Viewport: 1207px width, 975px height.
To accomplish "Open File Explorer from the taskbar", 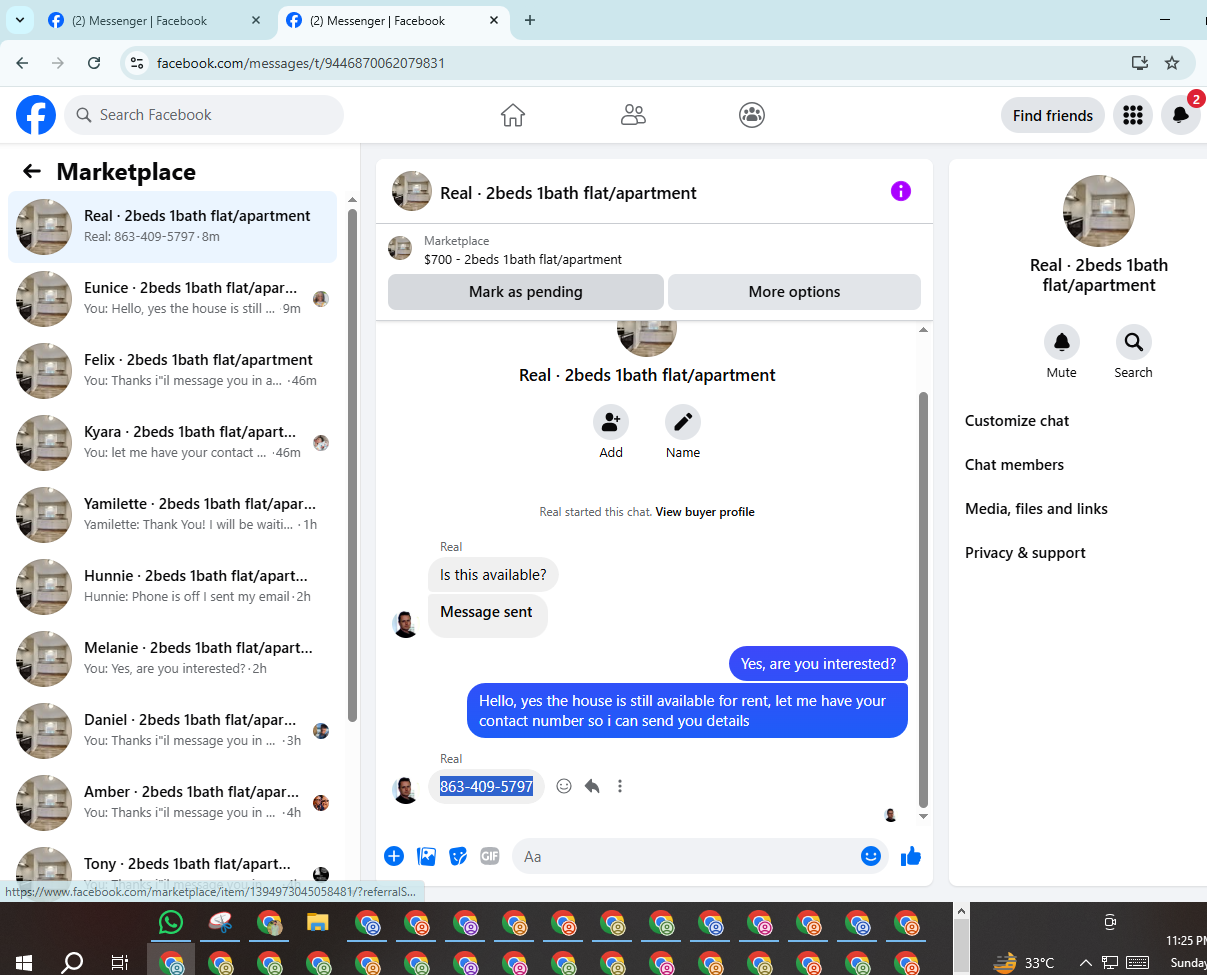I will click(318, 922).
